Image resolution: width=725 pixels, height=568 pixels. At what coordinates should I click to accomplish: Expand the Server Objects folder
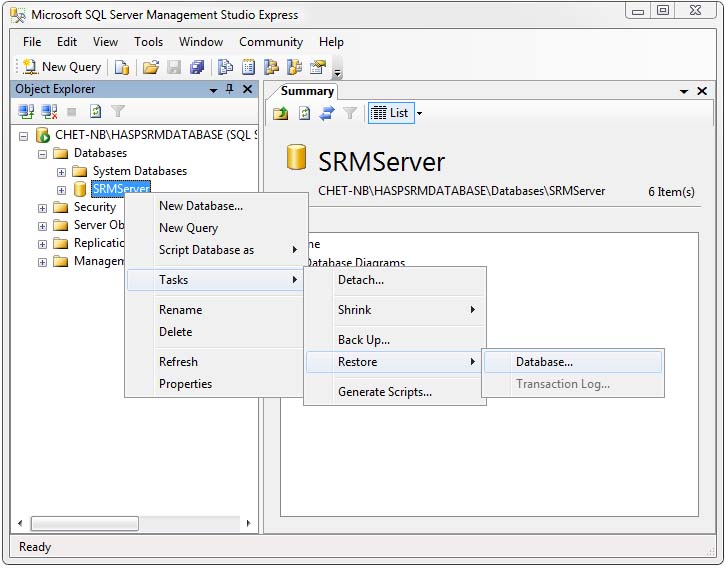43,226
